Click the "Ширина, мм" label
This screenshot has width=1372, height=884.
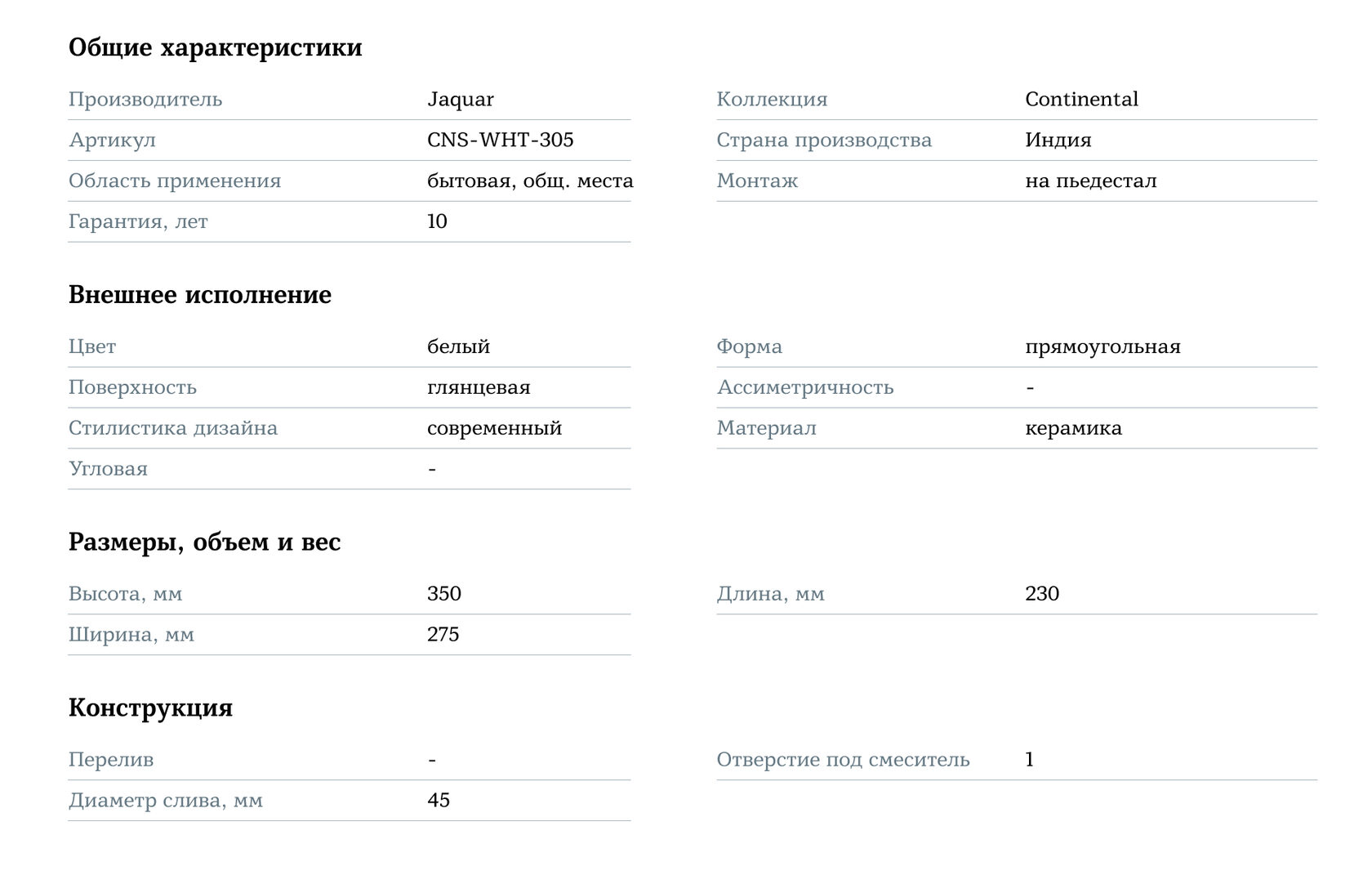(131, 635)
